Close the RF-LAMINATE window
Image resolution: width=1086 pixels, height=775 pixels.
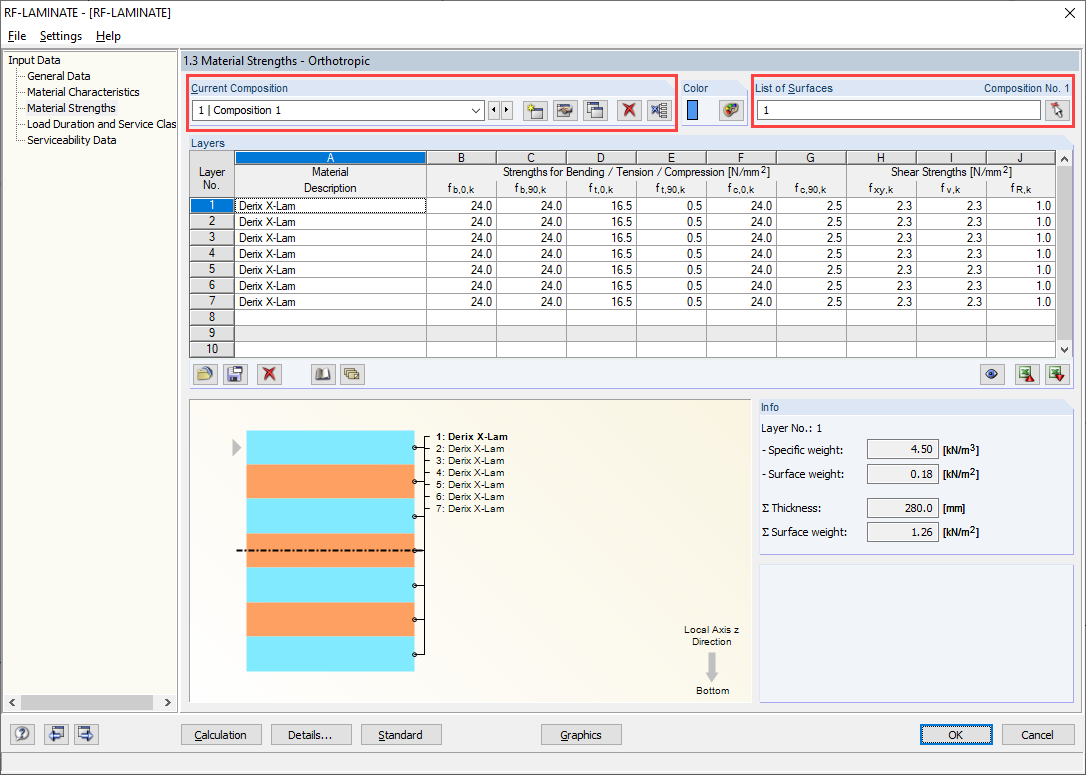point(1069,12)
